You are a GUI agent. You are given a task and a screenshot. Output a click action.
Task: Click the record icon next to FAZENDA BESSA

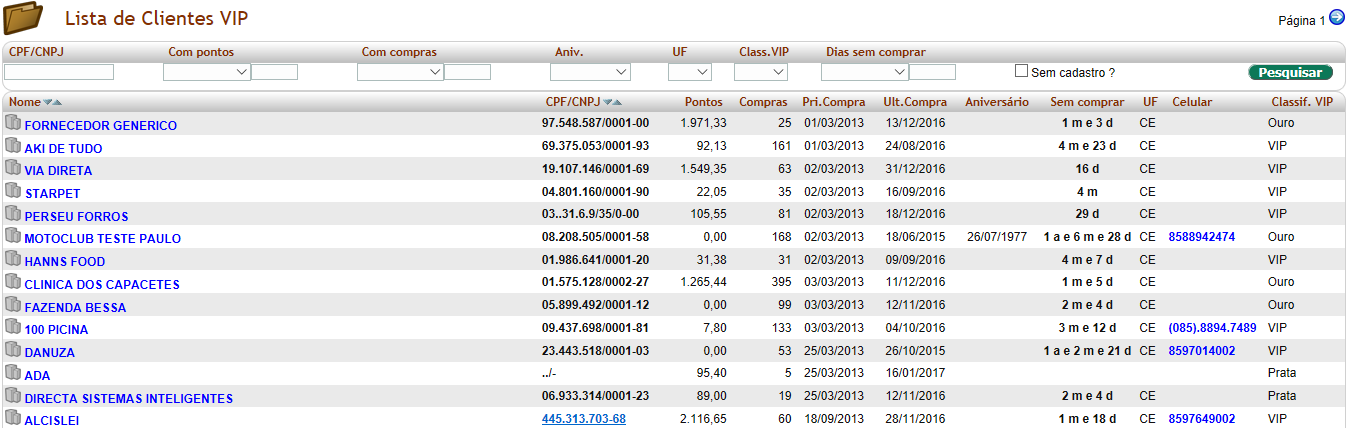coord(12,305)
